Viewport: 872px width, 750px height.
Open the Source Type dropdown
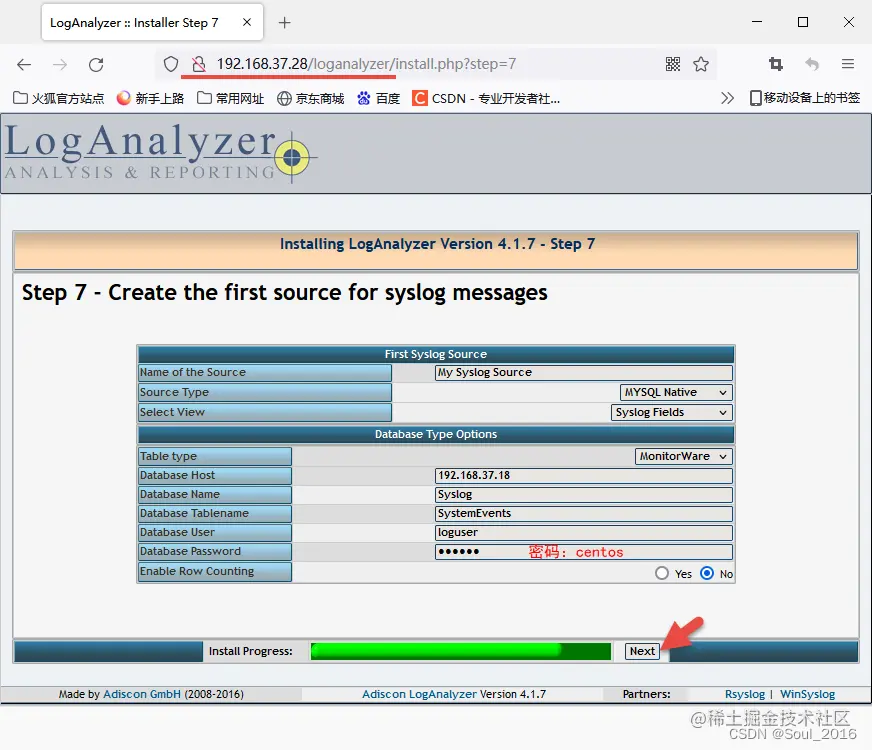pyautogui.click(x=676, y=393)
